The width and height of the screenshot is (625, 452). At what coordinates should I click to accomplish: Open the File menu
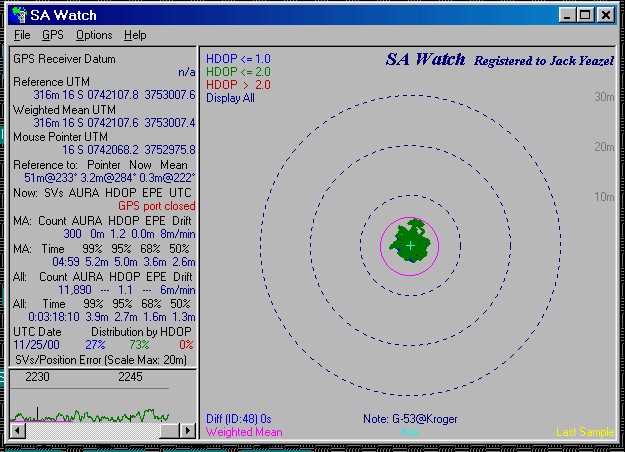[22, 35]
